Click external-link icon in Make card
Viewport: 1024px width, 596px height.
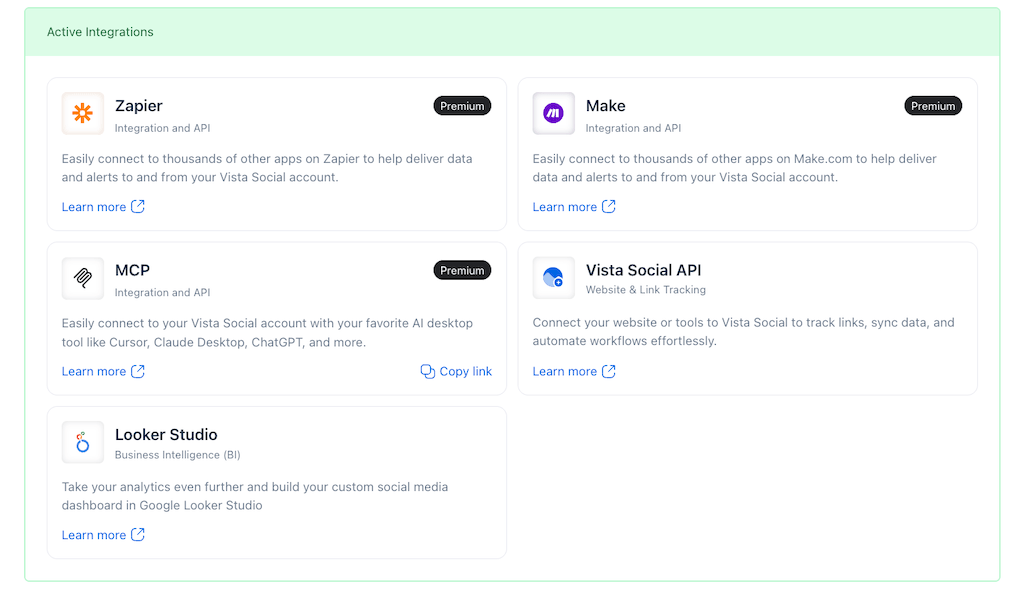click(609, 206)
